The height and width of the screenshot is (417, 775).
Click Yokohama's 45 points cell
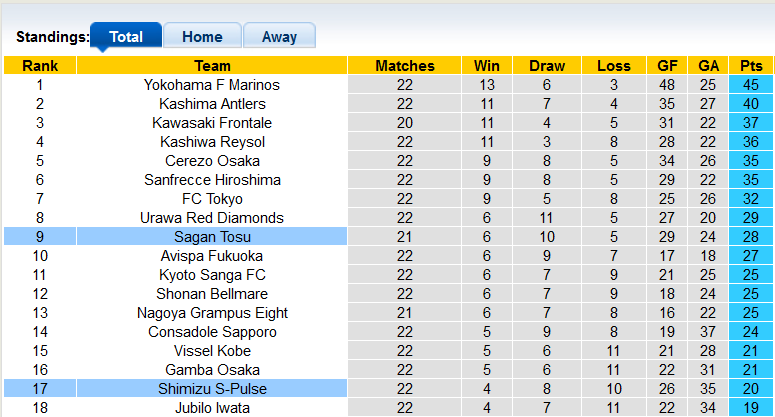(x=750, y=85)
